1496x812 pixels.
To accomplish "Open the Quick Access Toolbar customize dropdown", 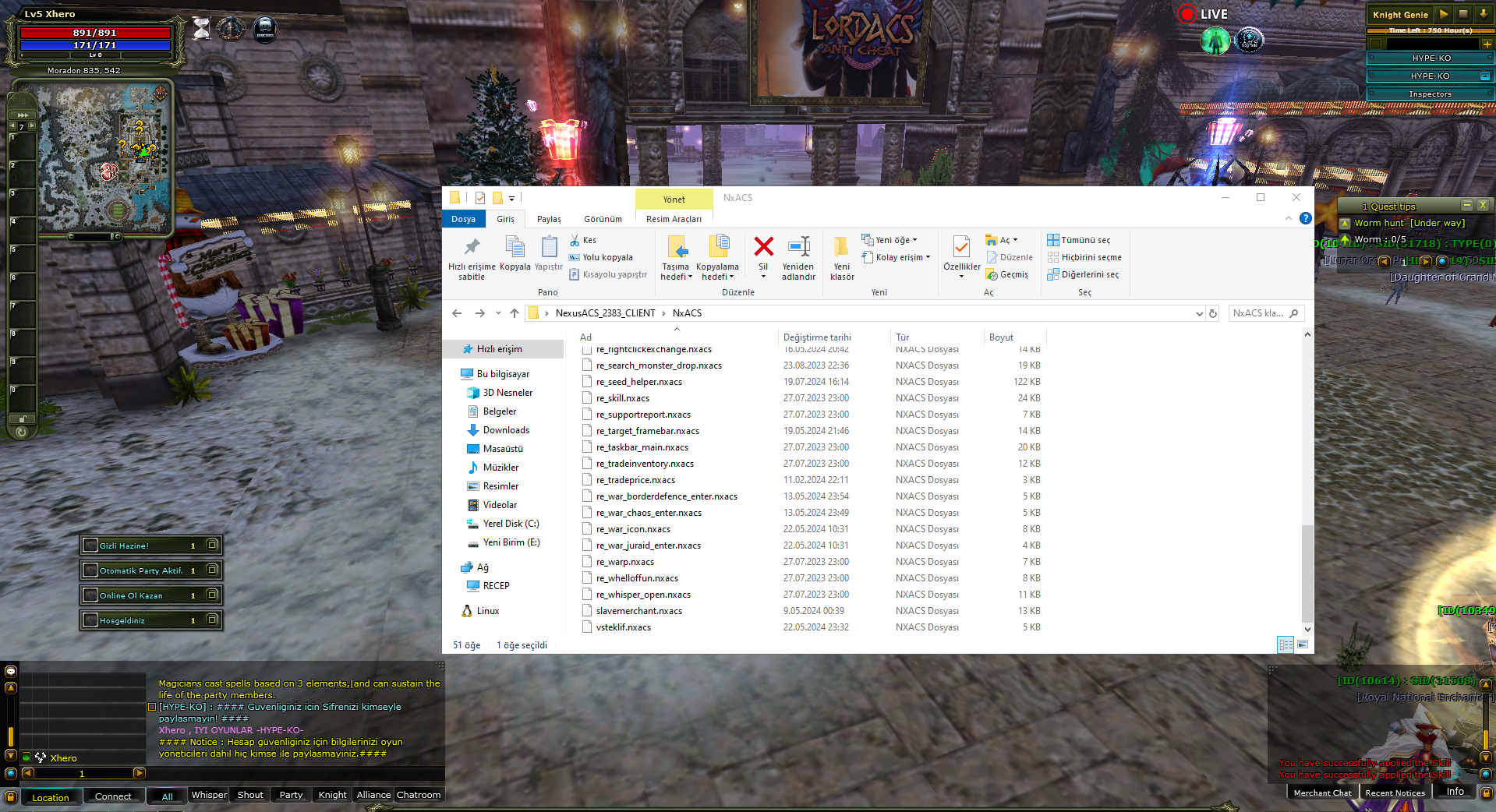I will 512,198.
